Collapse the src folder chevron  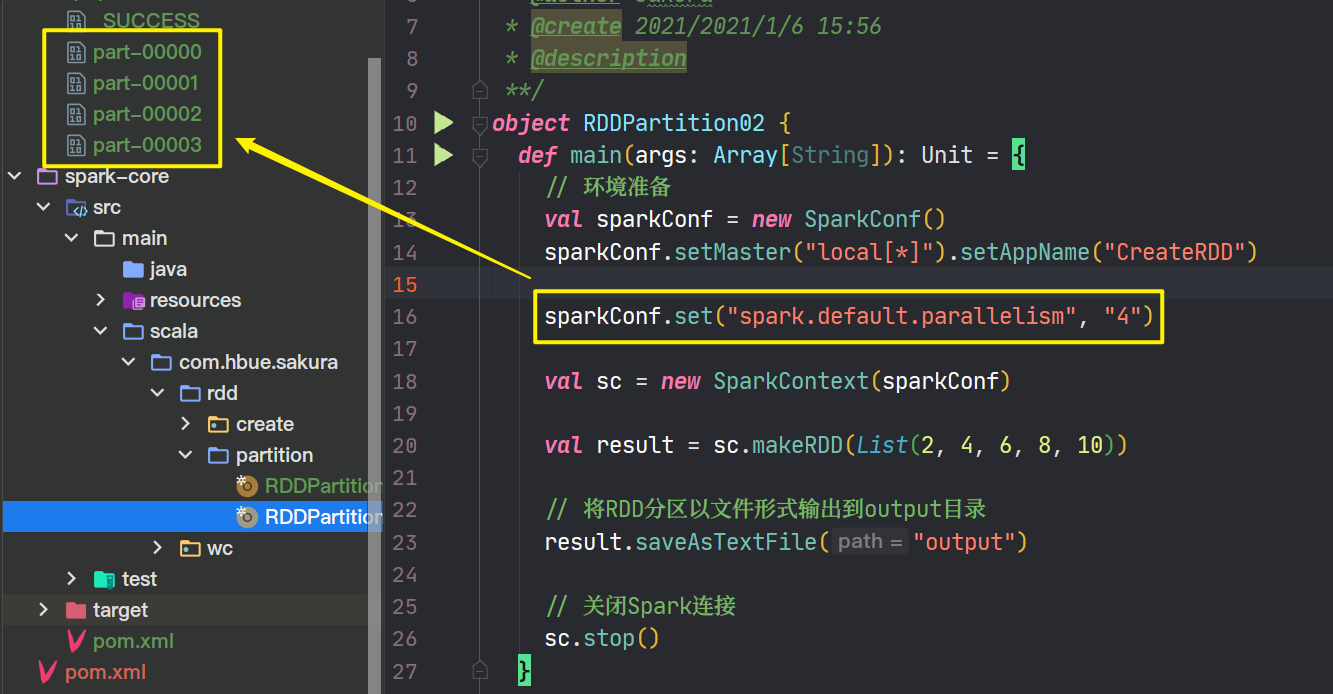click(x=43, y=208)
